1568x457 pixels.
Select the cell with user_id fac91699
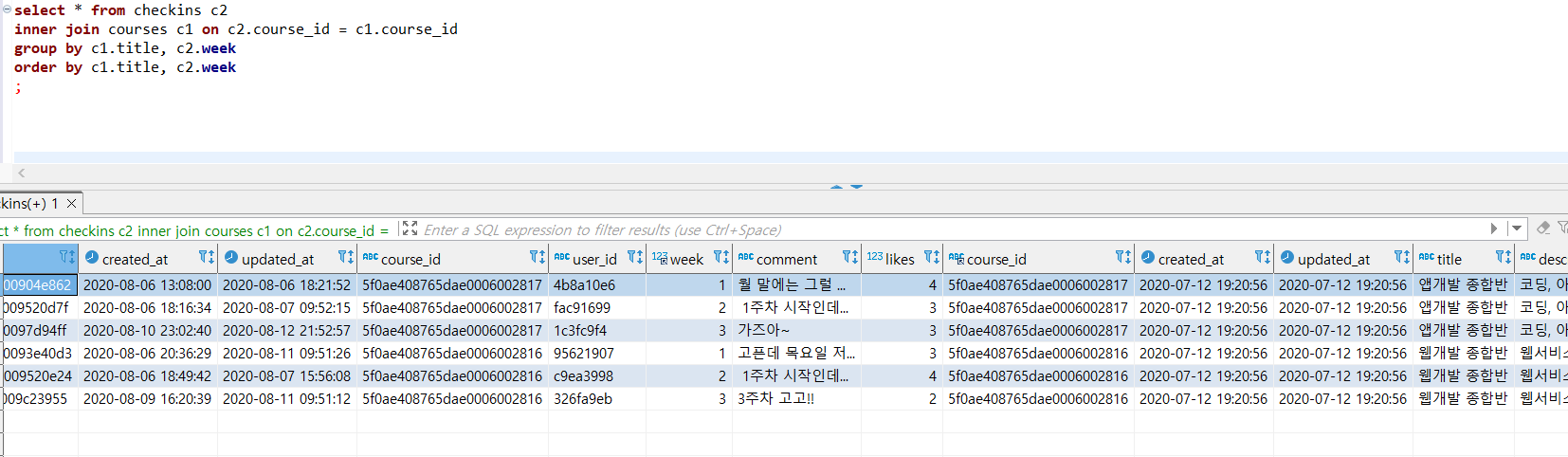(597, 307)
